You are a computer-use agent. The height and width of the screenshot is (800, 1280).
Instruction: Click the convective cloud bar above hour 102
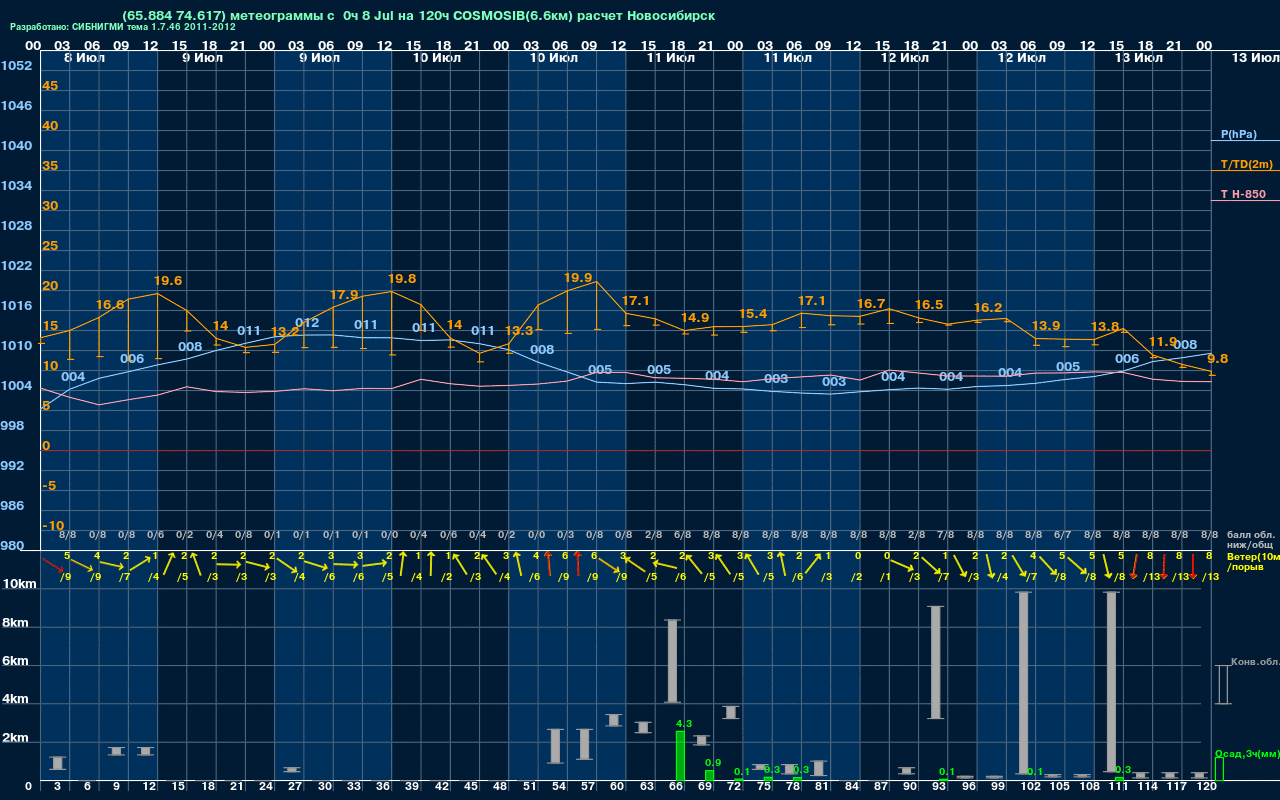1023,683
